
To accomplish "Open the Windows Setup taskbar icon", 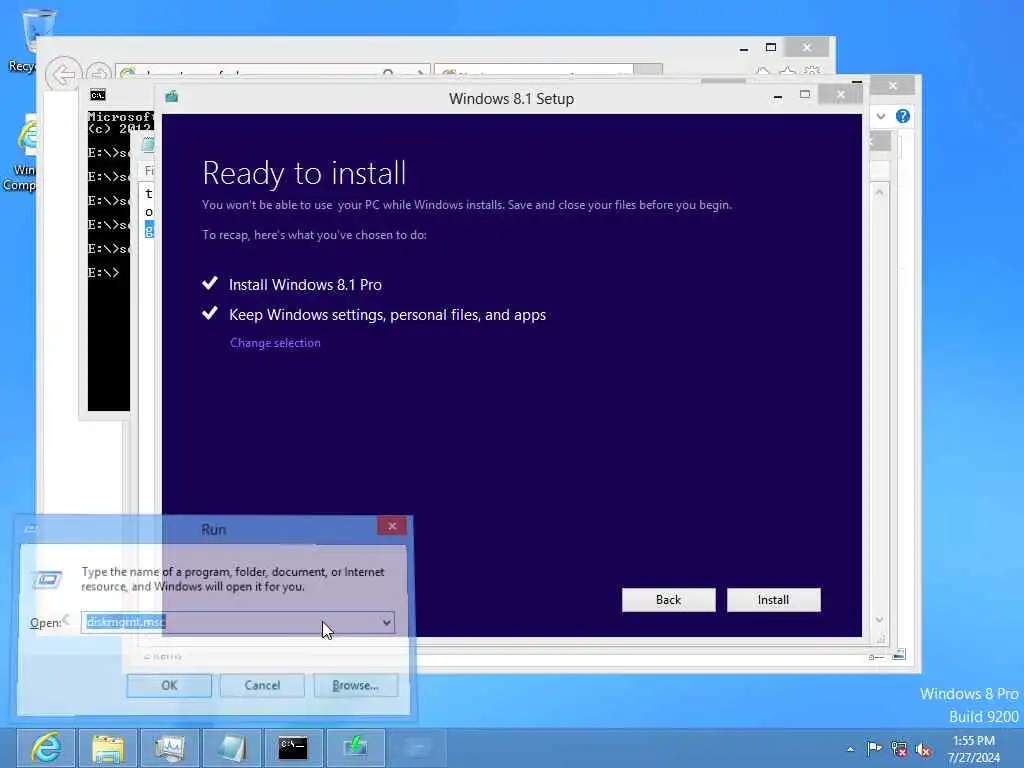I will click(355, 748).
